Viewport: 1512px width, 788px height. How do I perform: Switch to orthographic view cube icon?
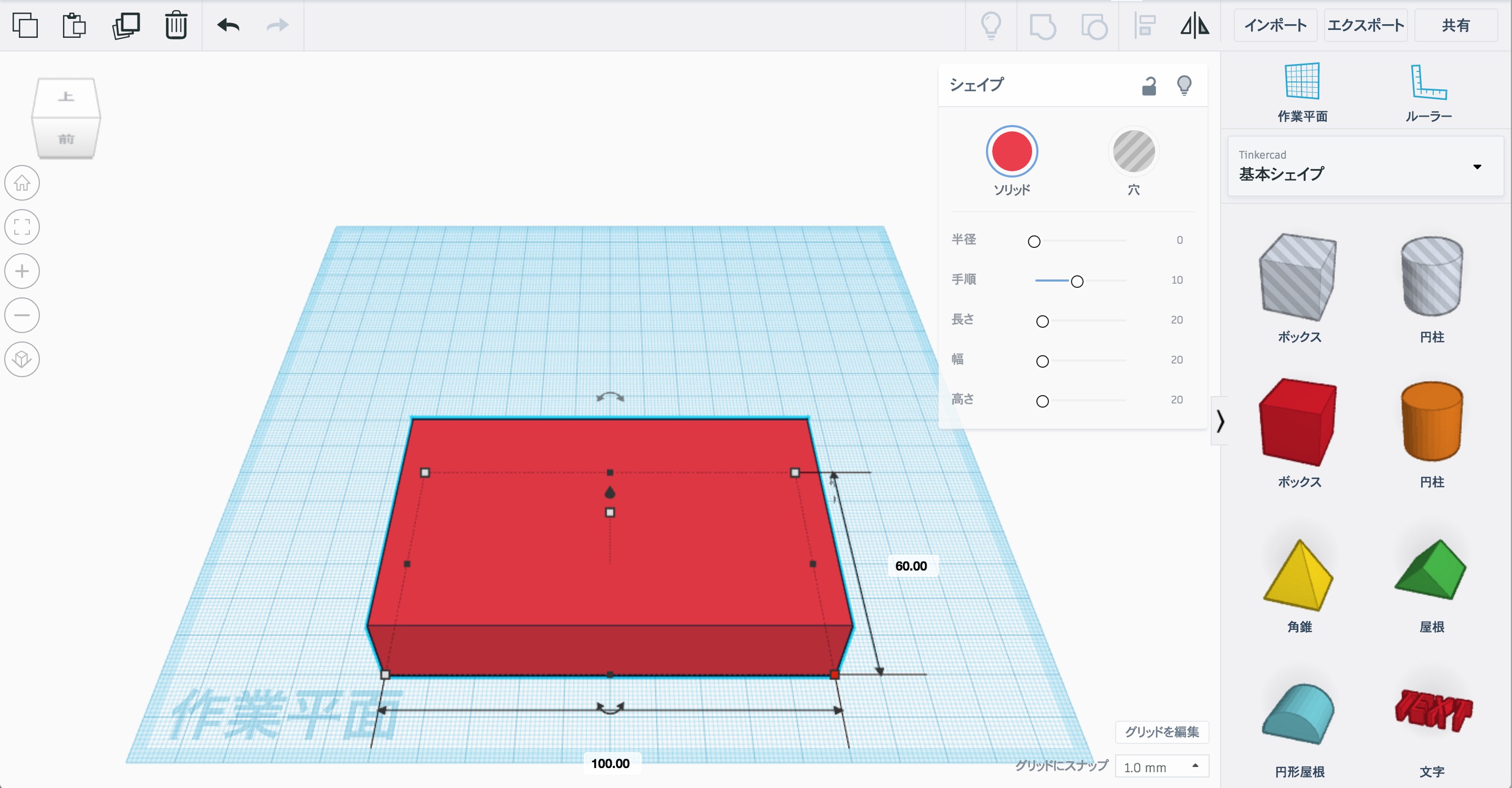(22, 359)
